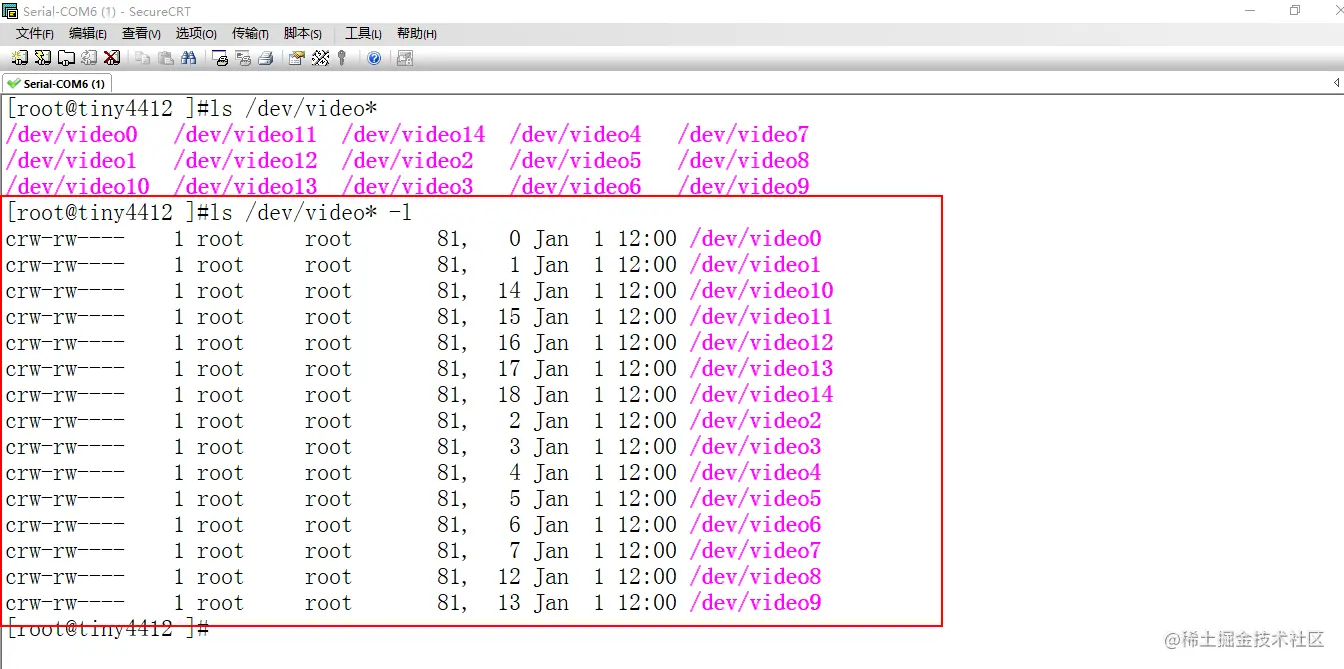The image size is (1344, 669).
Task: Click the empty final [root@tiny4412 ]# prompt
Action: tap(107, 628)
